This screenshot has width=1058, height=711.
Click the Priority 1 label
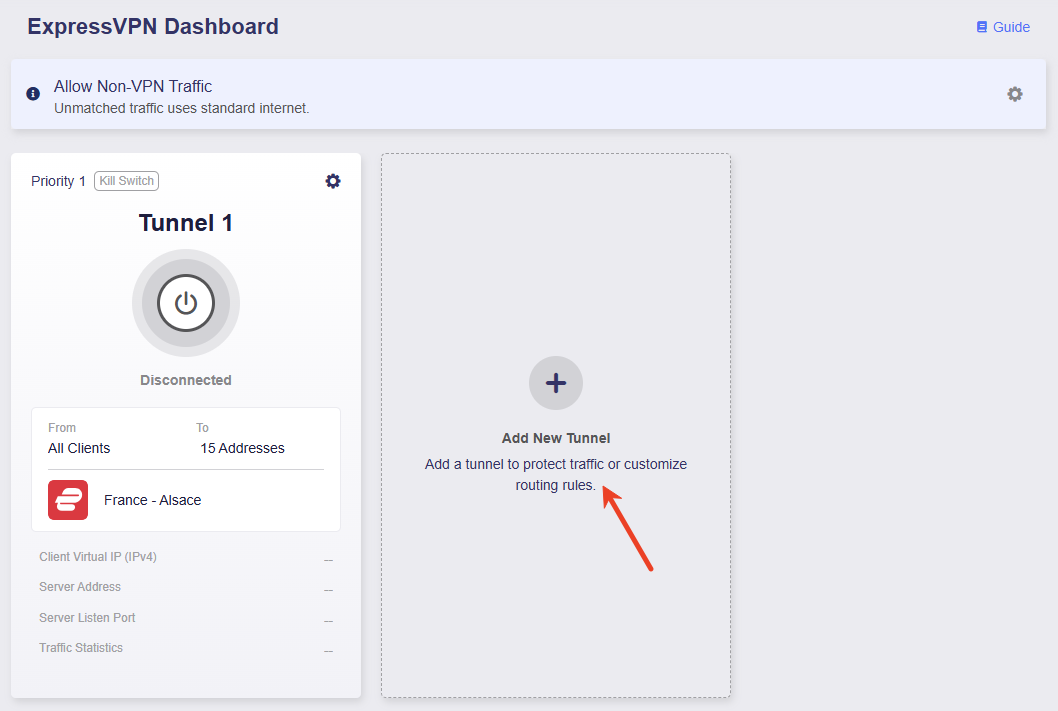58,181
